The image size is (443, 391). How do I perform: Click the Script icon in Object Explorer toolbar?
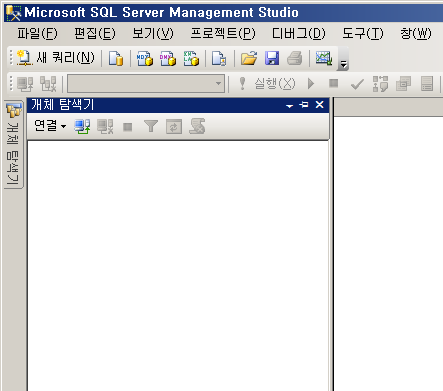(x=197, y=127)
